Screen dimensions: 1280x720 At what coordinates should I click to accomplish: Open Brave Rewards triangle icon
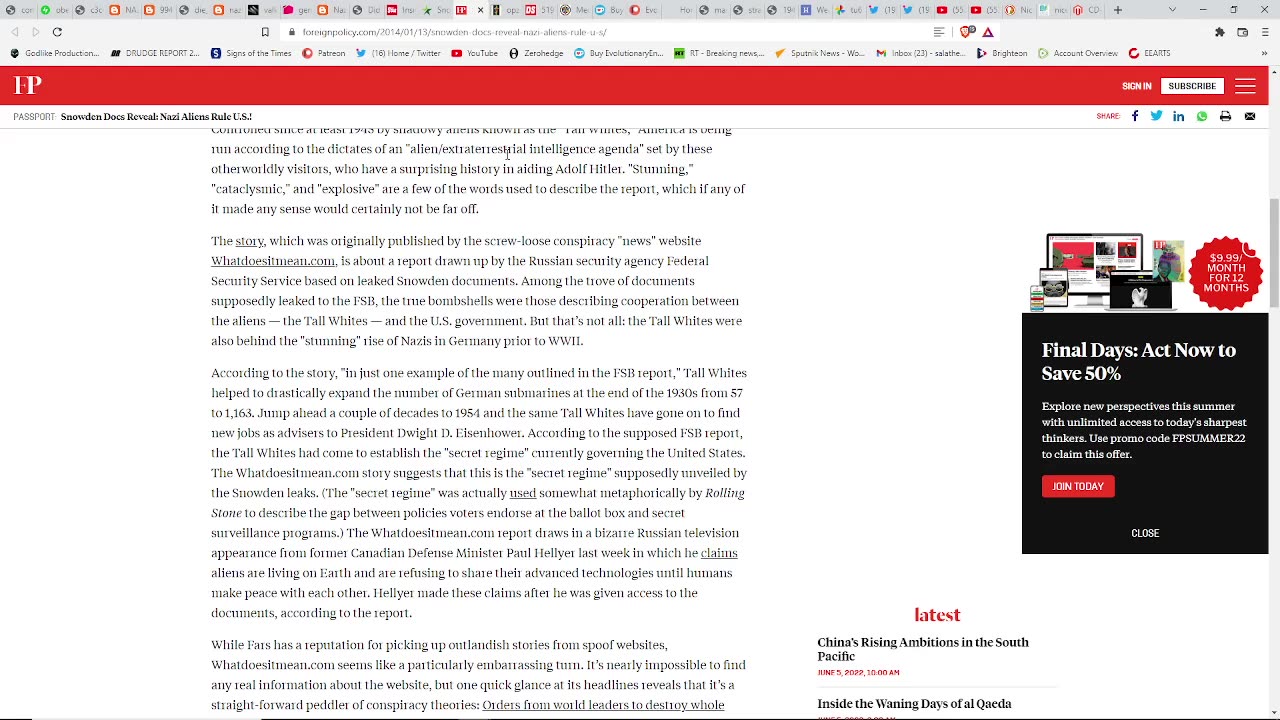point(988,32)
